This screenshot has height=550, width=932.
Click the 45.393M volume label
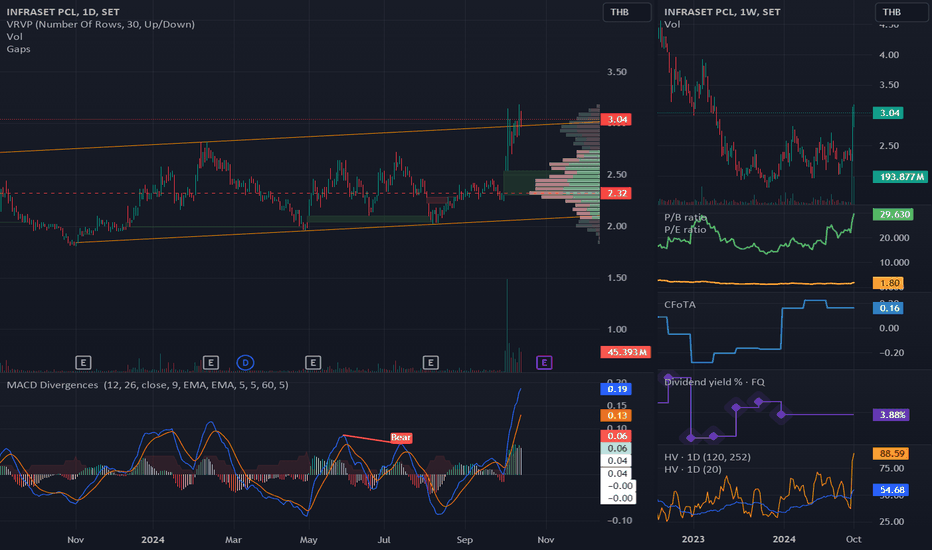tap(626, 352)
